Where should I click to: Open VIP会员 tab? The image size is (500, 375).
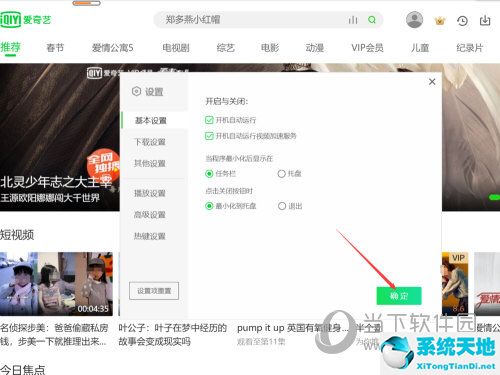pyautogui.click(x=367, y=48)
